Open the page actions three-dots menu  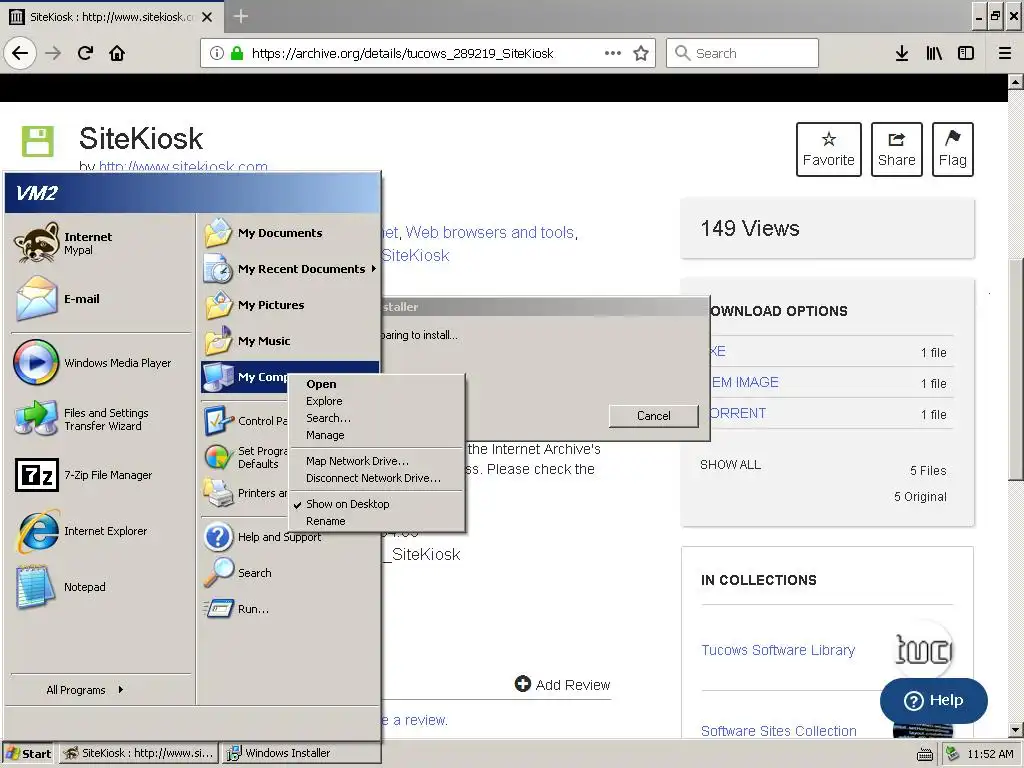[613, 53]
